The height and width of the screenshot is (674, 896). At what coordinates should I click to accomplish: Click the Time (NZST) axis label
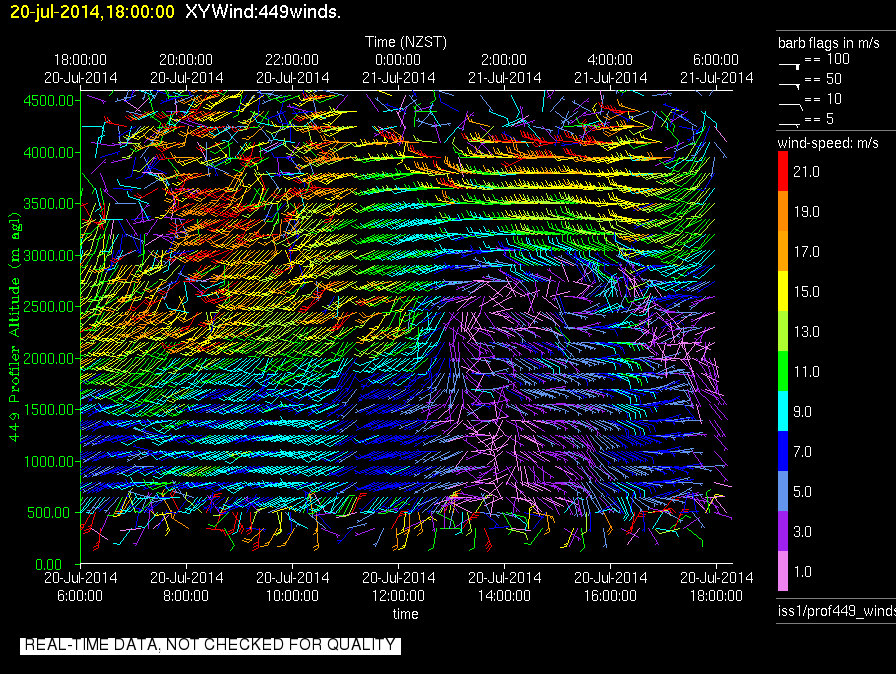(406, 42)
